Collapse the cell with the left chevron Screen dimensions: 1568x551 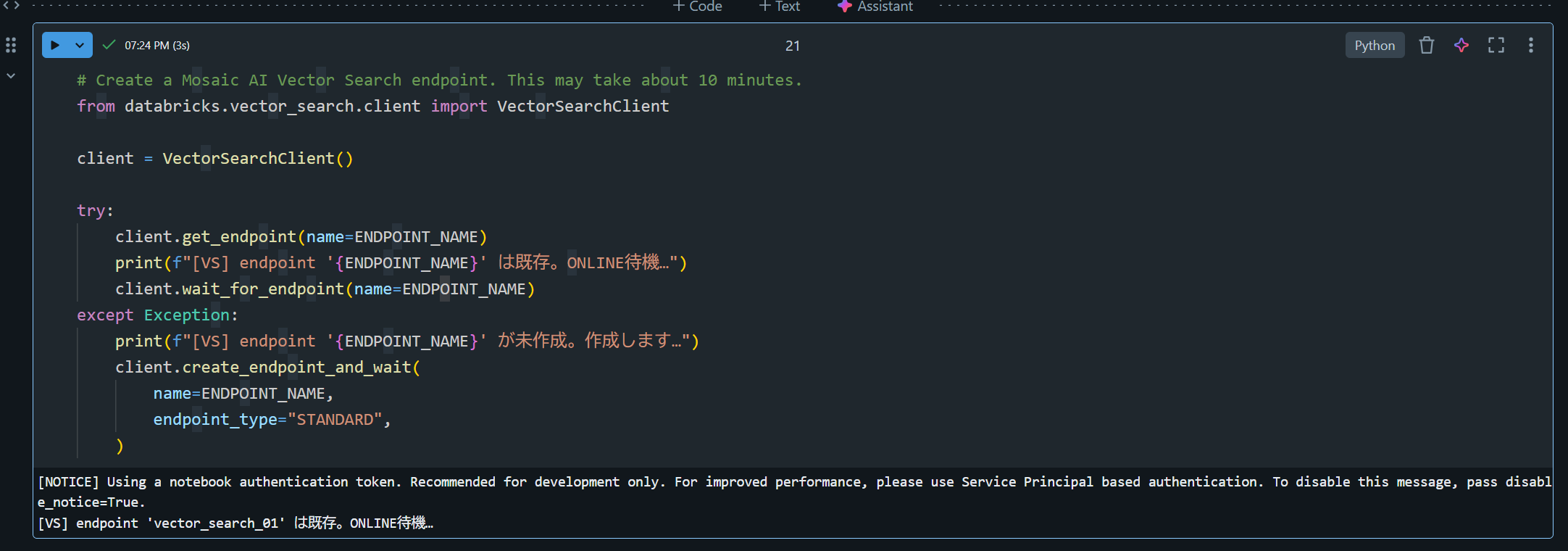[11, 75]
